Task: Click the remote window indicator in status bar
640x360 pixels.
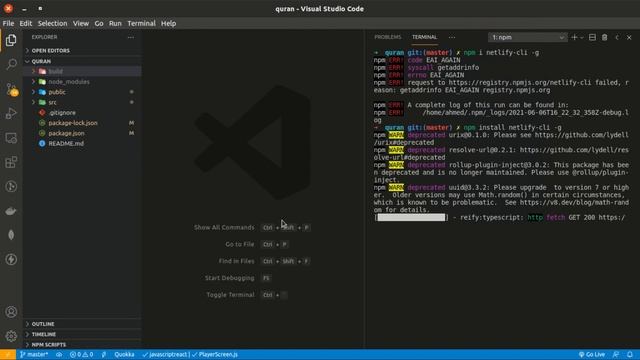Action: pos(8,354)
